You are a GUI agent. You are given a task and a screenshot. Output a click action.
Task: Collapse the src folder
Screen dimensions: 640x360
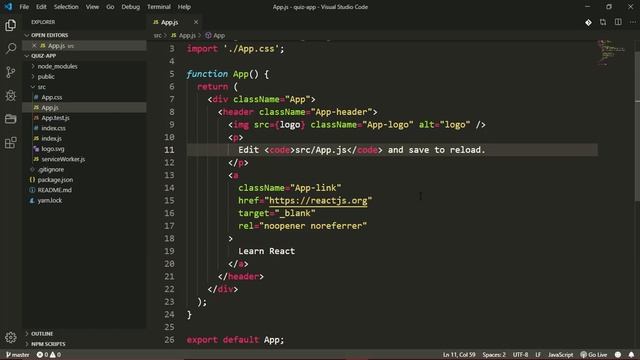pos(41,87)
